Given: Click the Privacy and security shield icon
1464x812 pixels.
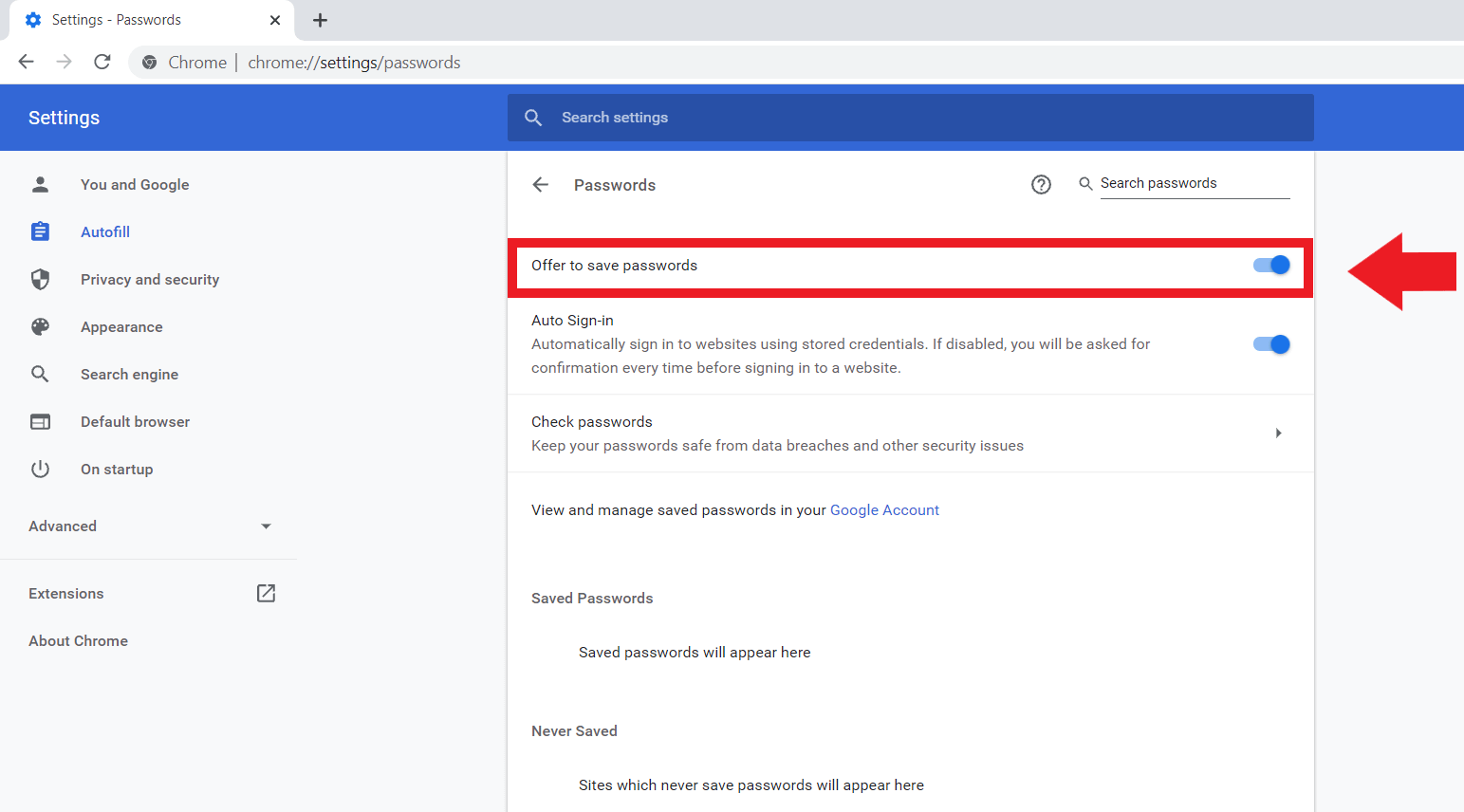Looking at the screenshot, I should [40, 279].
